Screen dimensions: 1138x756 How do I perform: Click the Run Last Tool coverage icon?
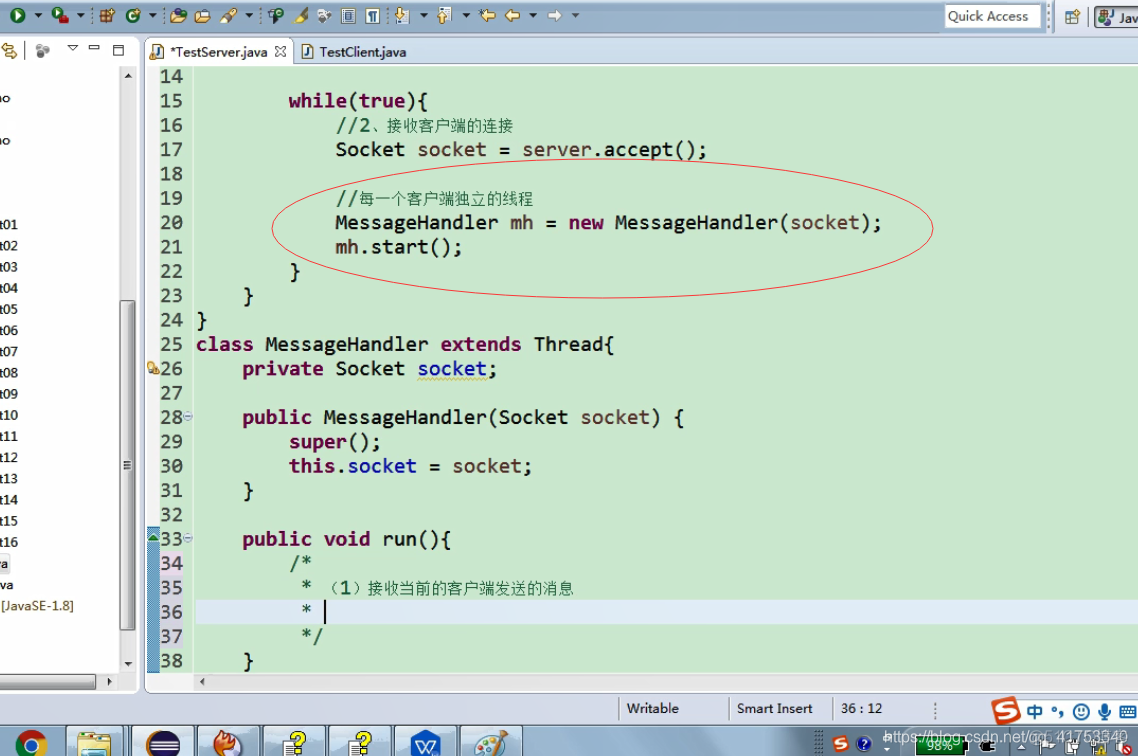click(x=60, y=15)
